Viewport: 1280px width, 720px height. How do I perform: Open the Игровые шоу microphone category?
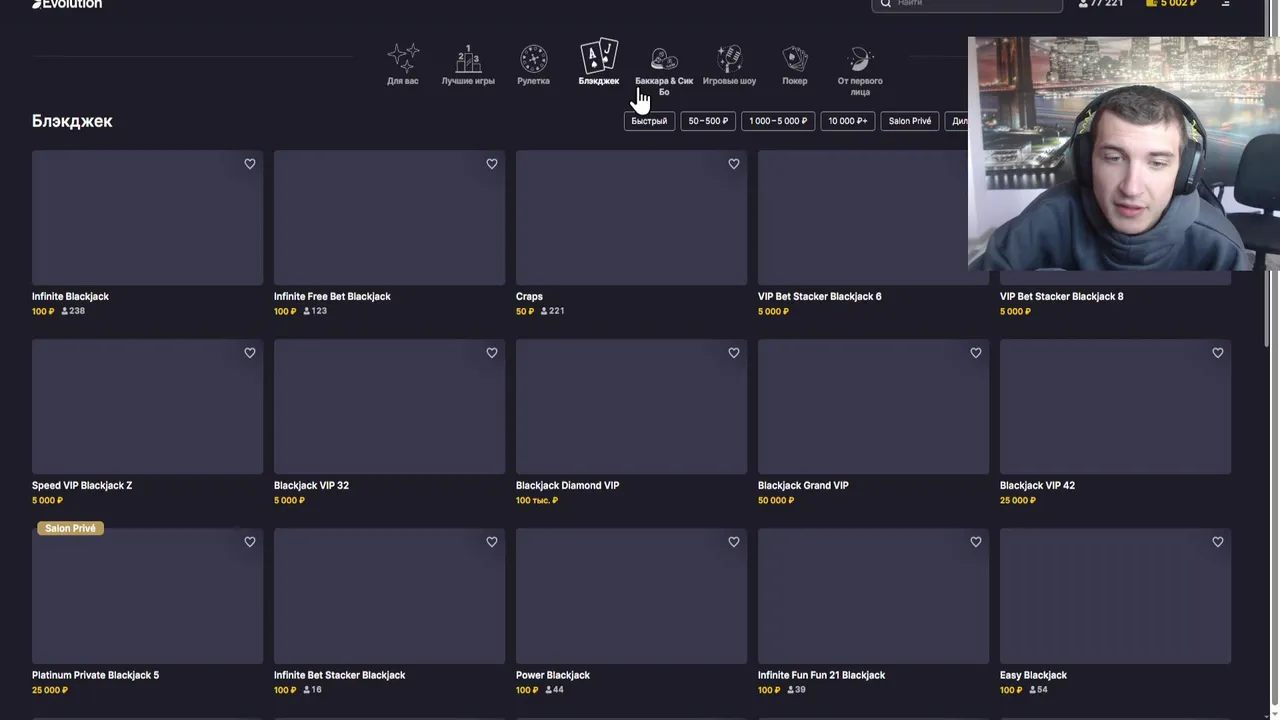[x=729, y=65]
